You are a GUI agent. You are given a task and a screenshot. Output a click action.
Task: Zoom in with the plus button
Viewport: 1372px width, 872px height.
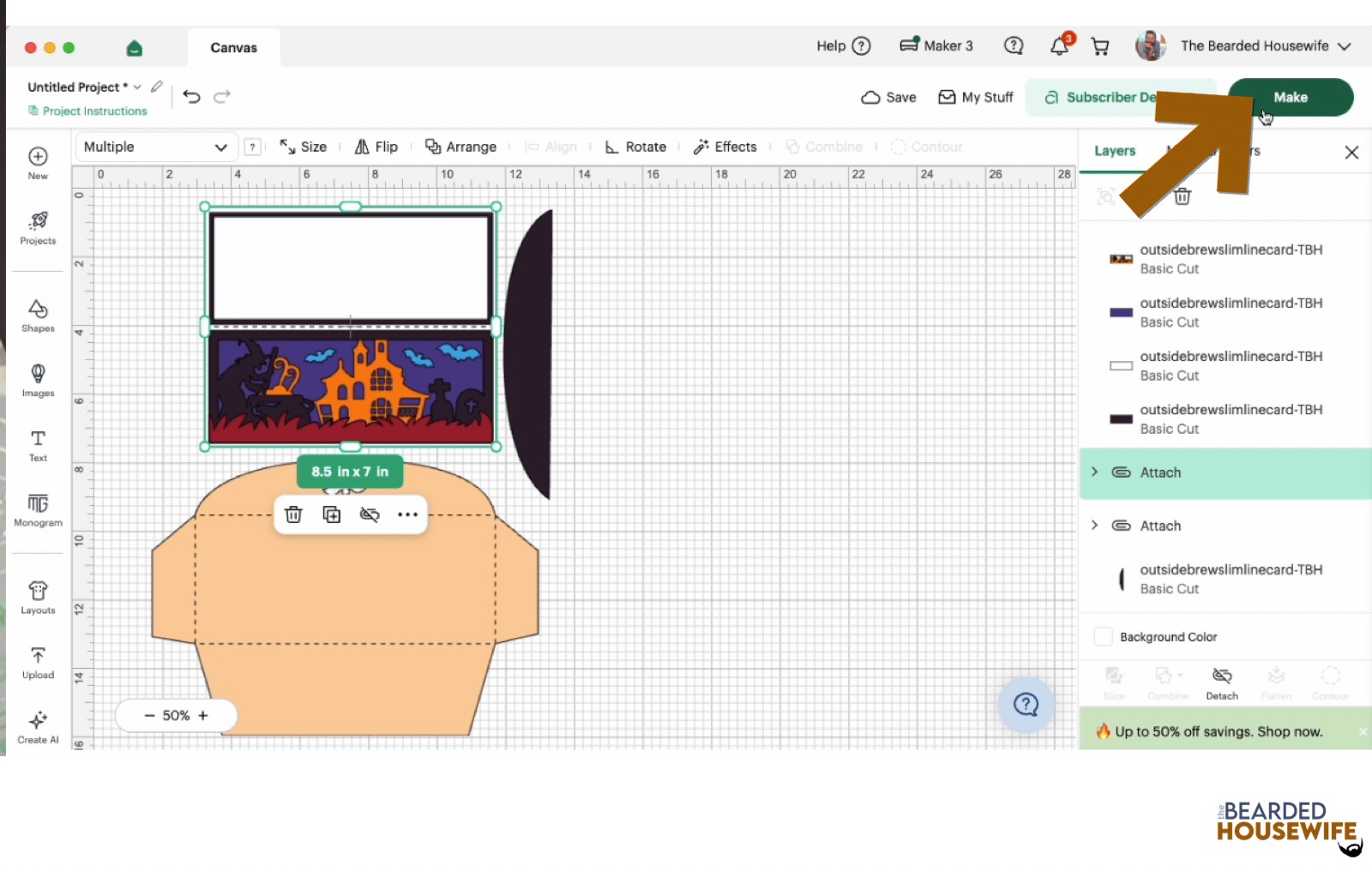coord(203,715)
